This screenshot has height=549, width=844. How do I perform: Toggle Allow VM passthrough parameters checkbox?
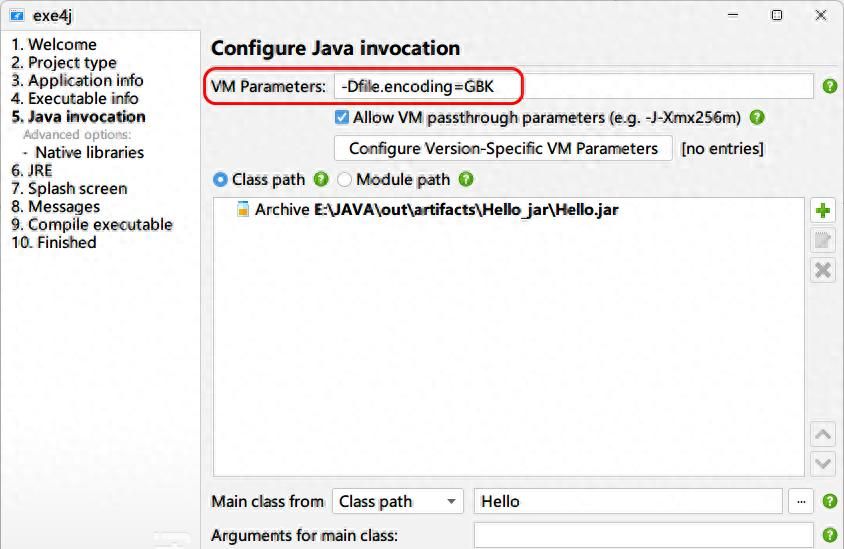(x=342, y=118)
